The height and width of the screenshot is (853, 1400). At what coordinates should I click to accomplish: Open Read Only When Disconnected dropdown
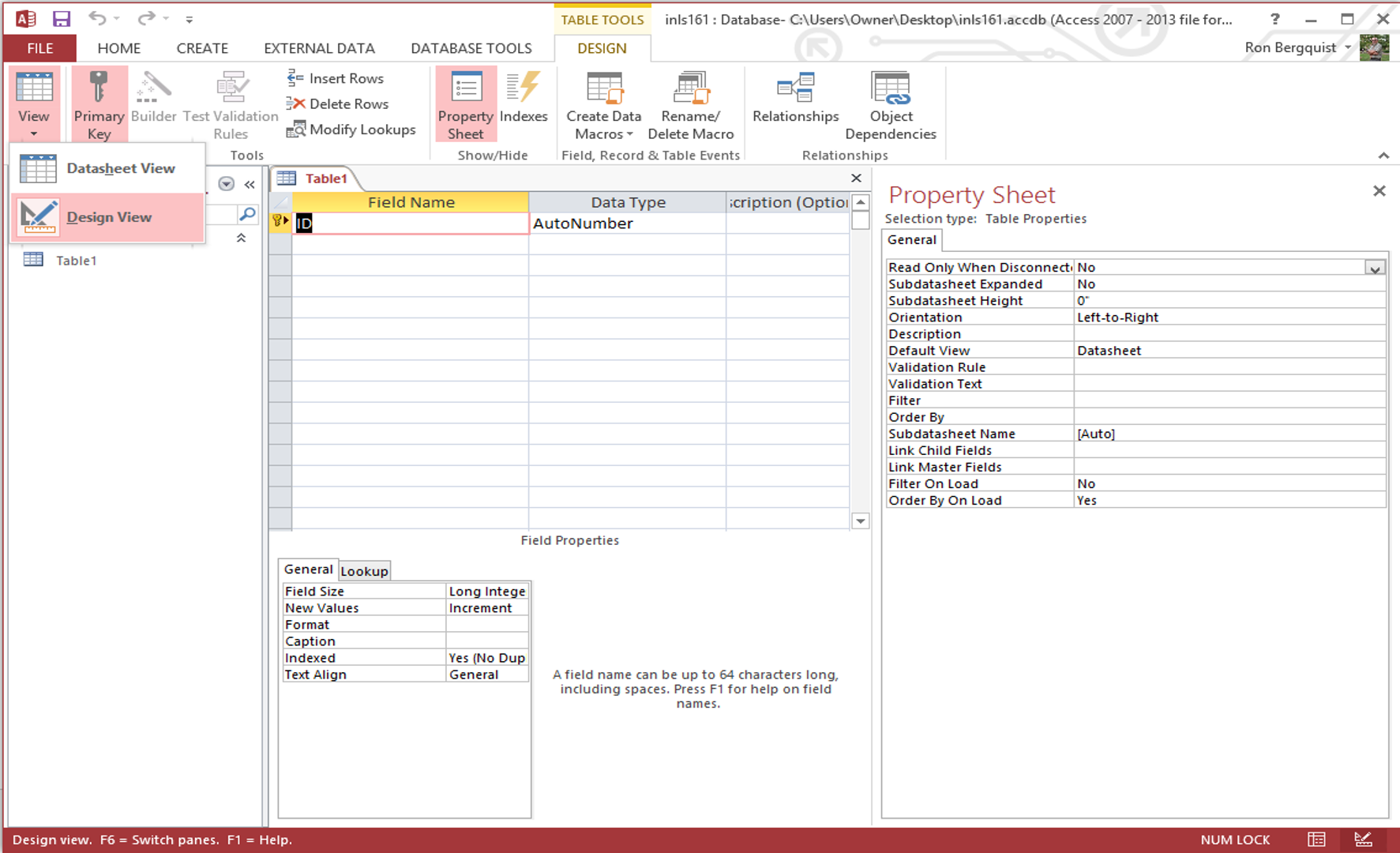pyautogui.click(x=1375, y=268)
